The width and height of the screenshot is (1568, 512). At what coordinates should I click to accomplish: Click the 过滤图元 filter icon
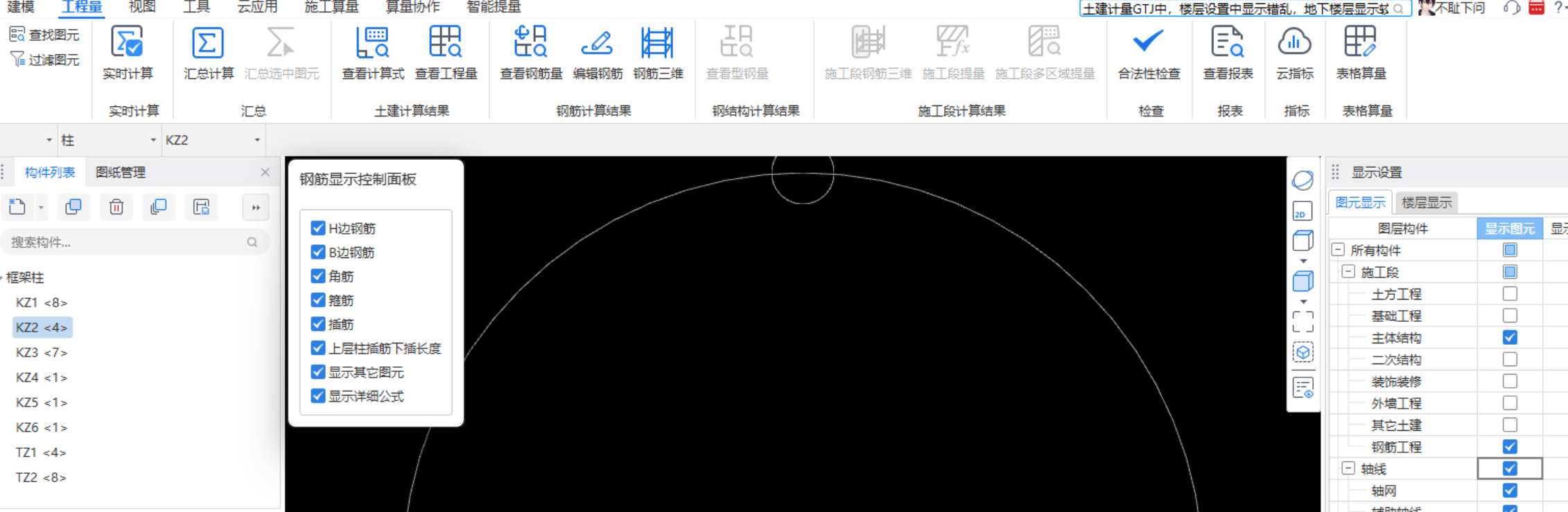pyautogui.click(x=17, y=60)
